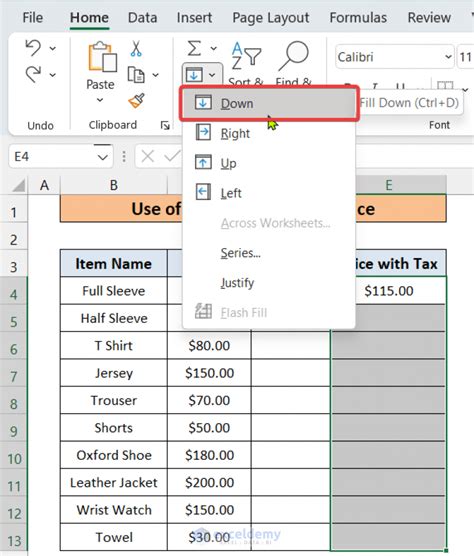The width and height of the screenshot is (474, 556).
Task: Click the Paste clipboard icon
Action: (x=102, y=57)
